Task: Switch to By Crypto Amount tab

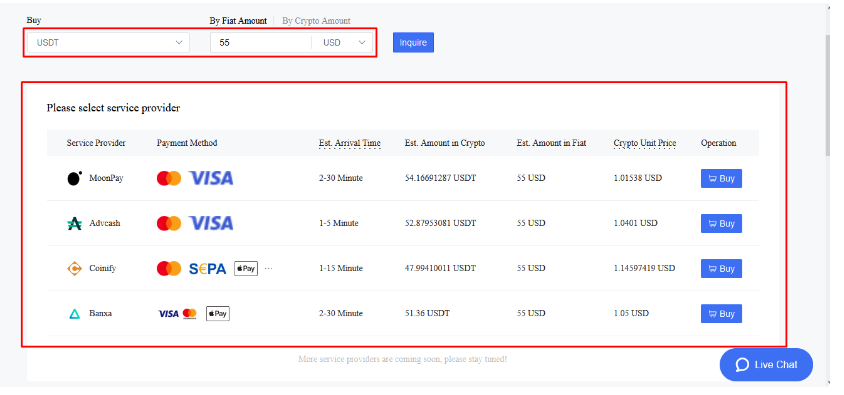Action: 316,21
